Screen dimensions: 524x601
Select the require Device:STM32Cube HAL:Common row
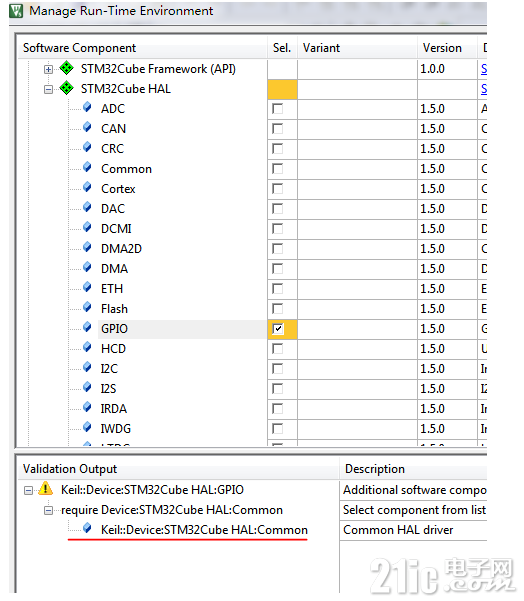tap(172, 510)
